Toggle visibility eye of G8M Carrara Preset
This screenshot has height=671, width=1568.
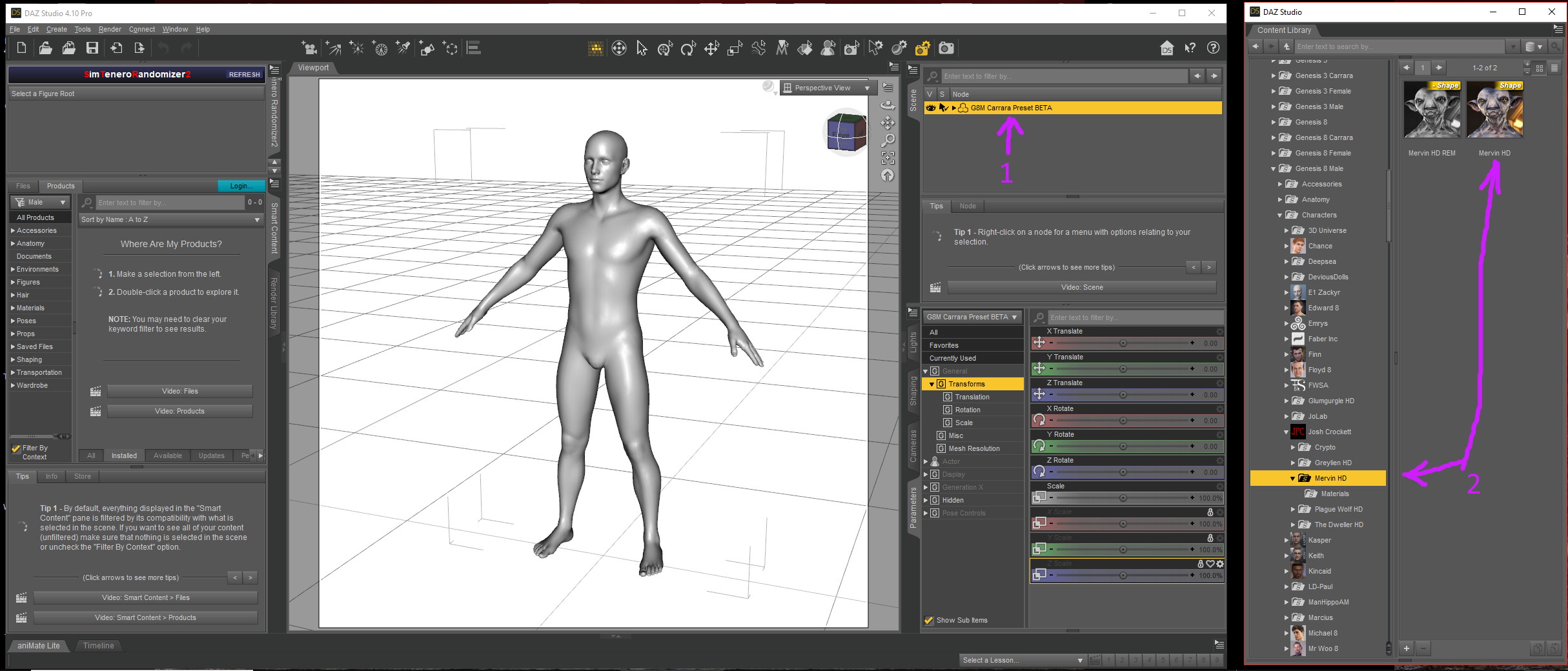pyautogui.click(x=930, y=108)
